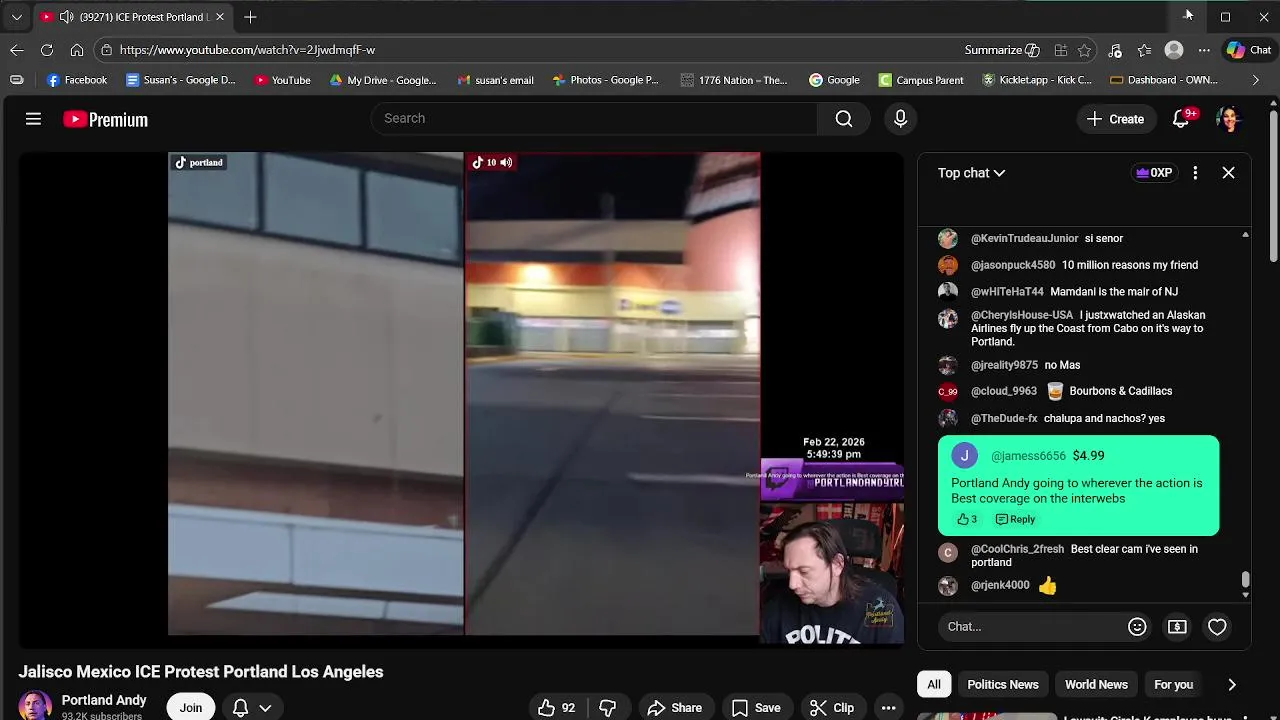The image size is (1280, 720).
Task: Open the Portland Andy channel name link
Action: [104, 700]
